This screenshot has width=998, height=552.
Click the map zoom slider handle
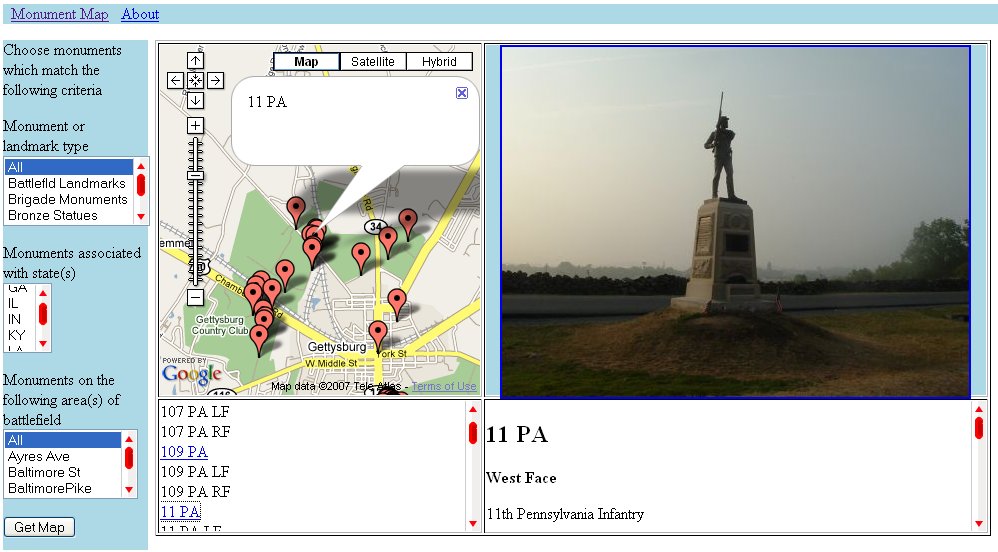coord(195,176)
